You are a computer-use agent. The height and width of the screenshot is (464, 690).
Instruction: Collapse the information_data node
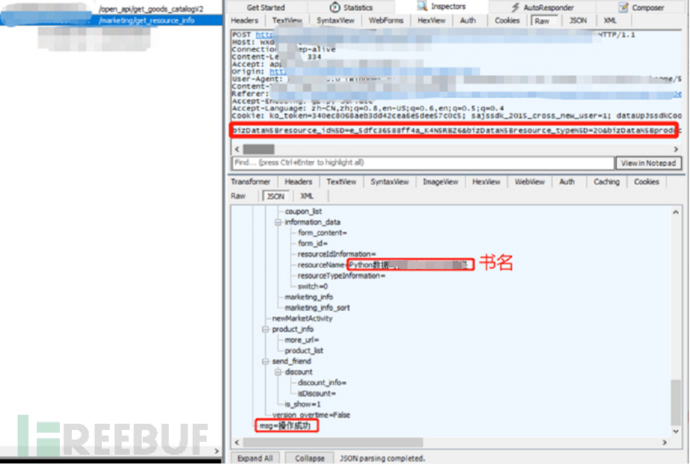pos(278,222)
